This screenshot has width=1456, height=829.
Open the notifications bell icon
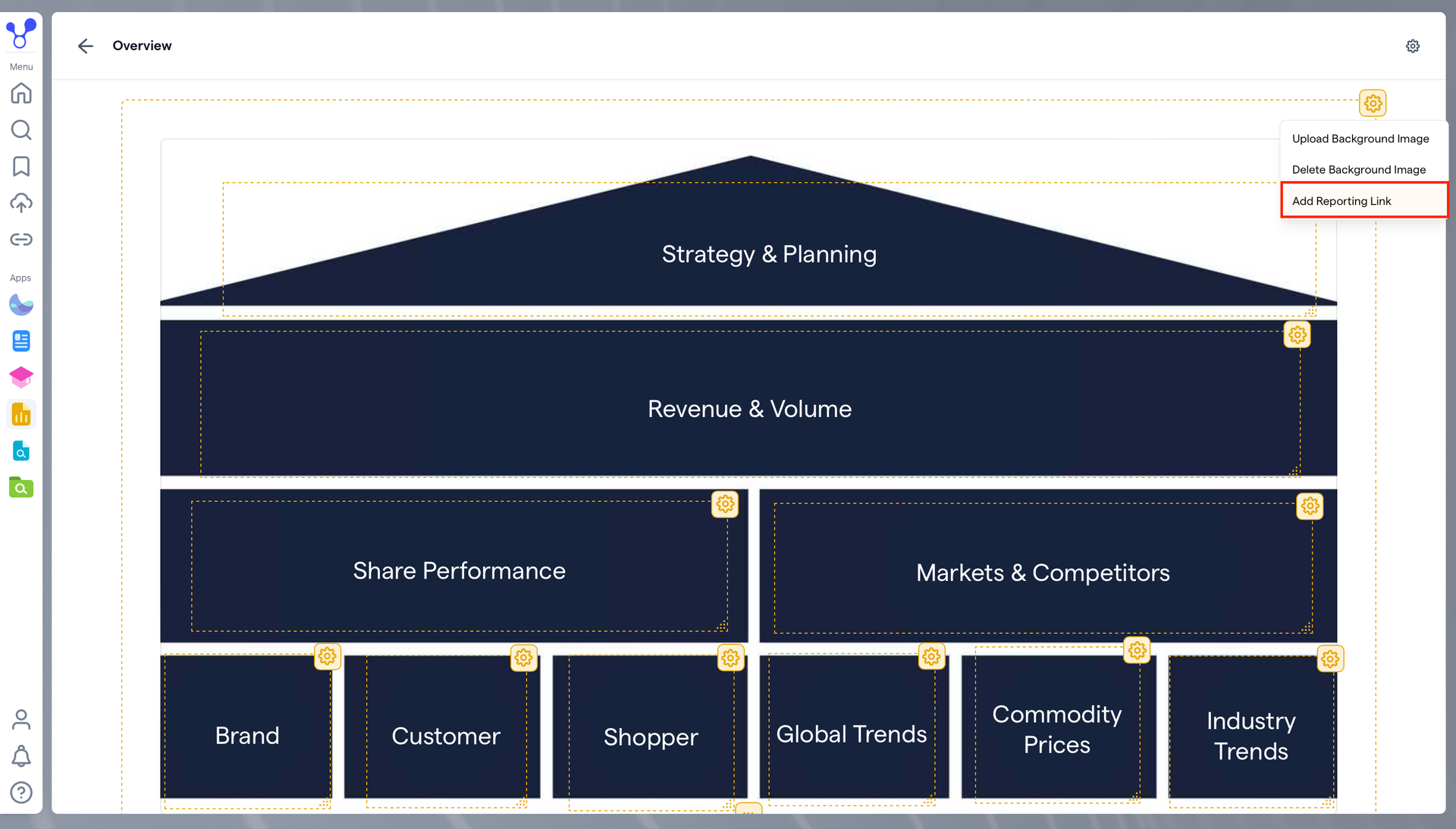(x=21, y=755)
